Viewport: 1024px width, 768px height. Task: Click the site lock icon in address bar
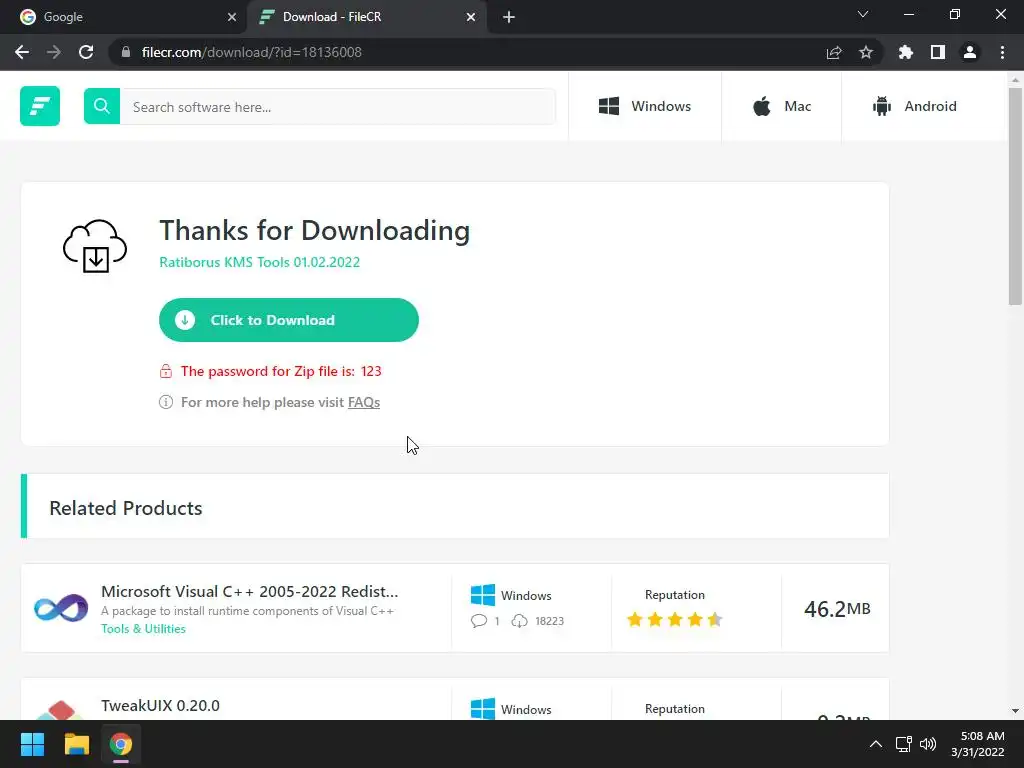(x=126, y=52)
